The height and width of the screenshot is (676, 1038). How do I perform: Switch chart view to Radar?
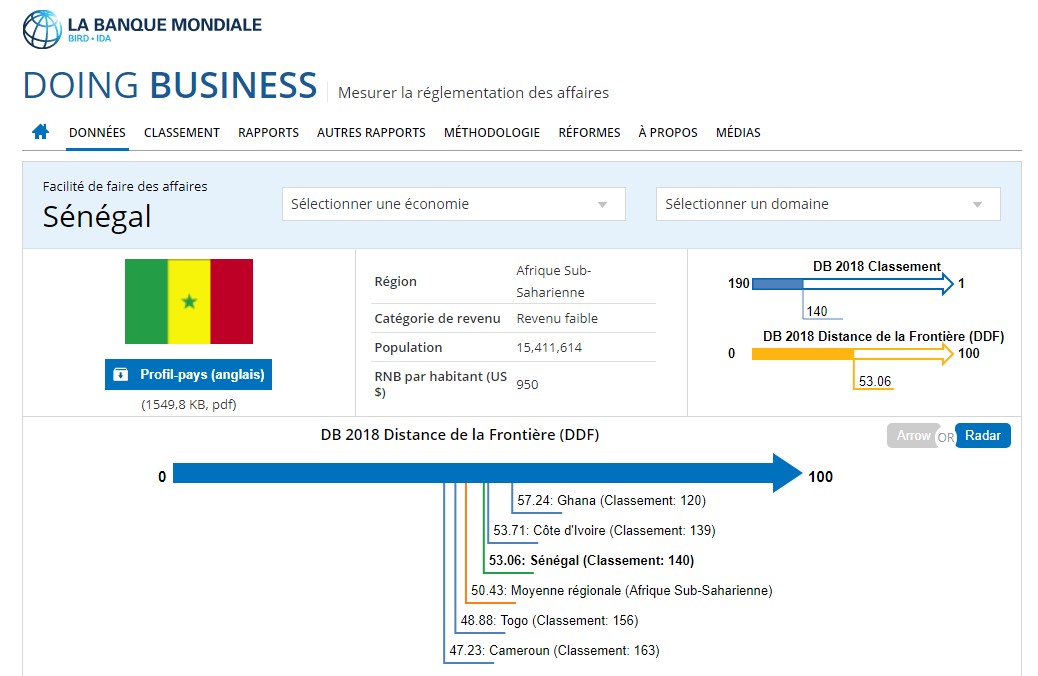pyautogui.click(x=984, y=435)
